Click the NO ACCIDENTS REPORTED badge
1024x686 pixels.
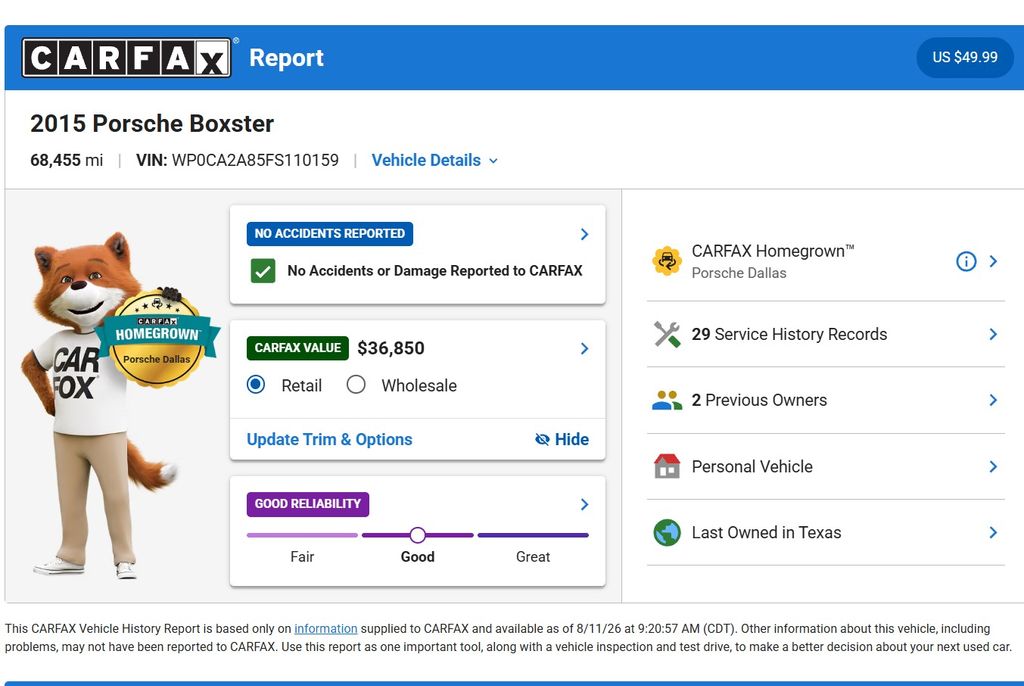tap(329, 234)
